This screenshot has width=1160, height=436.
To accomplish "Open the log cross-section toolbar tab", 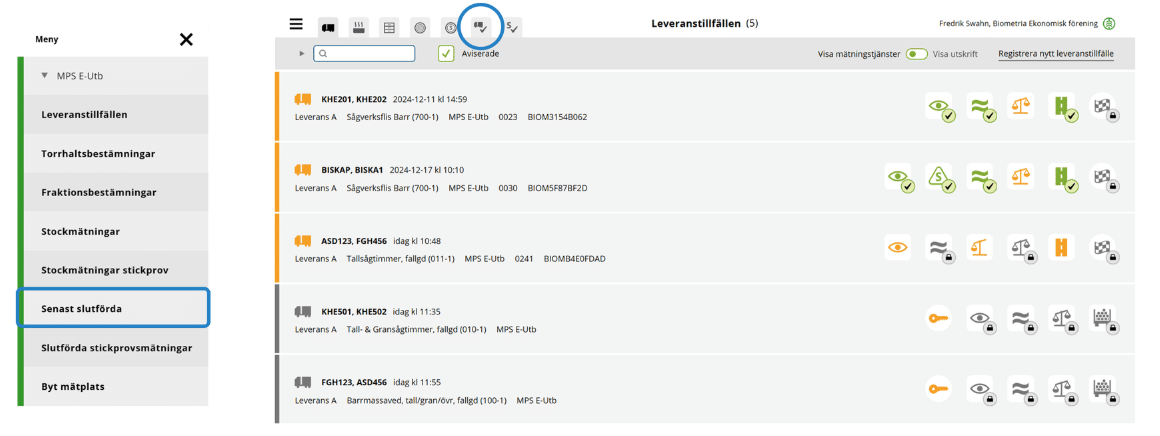I will (x=420, y=27).
